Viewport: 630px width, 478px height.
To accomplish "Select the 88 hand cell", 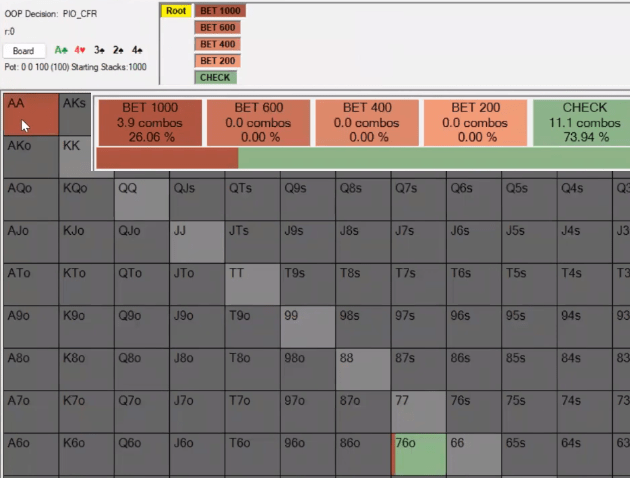I will [x=363, y=370].
